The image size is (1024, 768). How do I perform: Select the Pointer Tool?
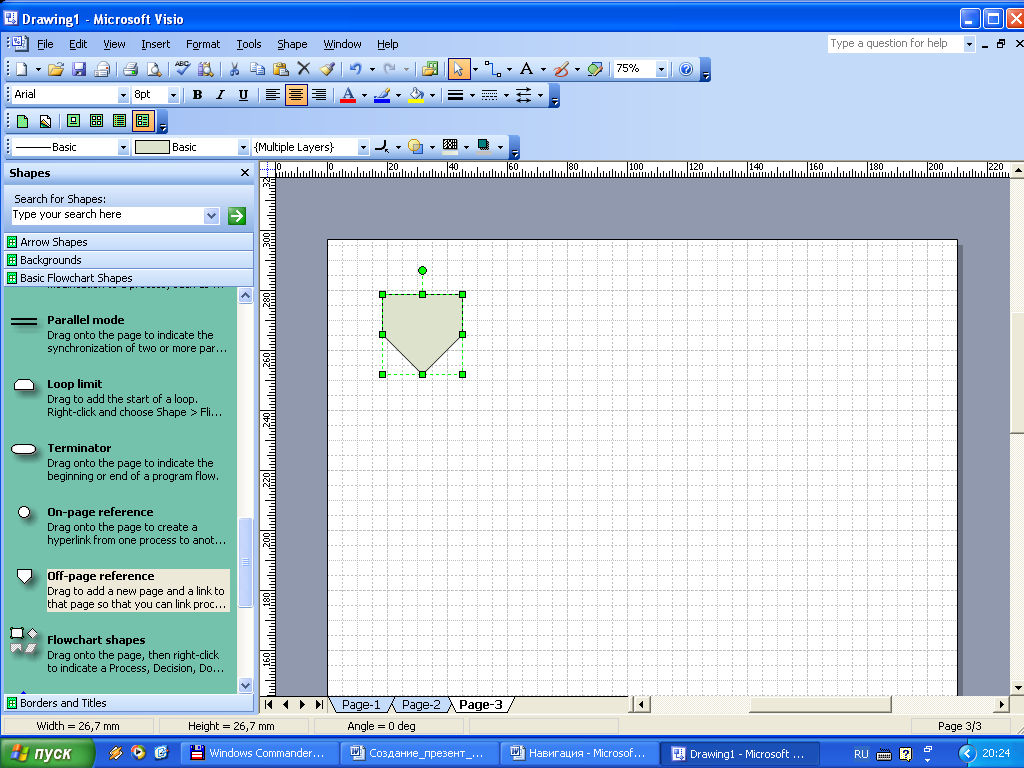pyautogui.click(x=458, y=69)
